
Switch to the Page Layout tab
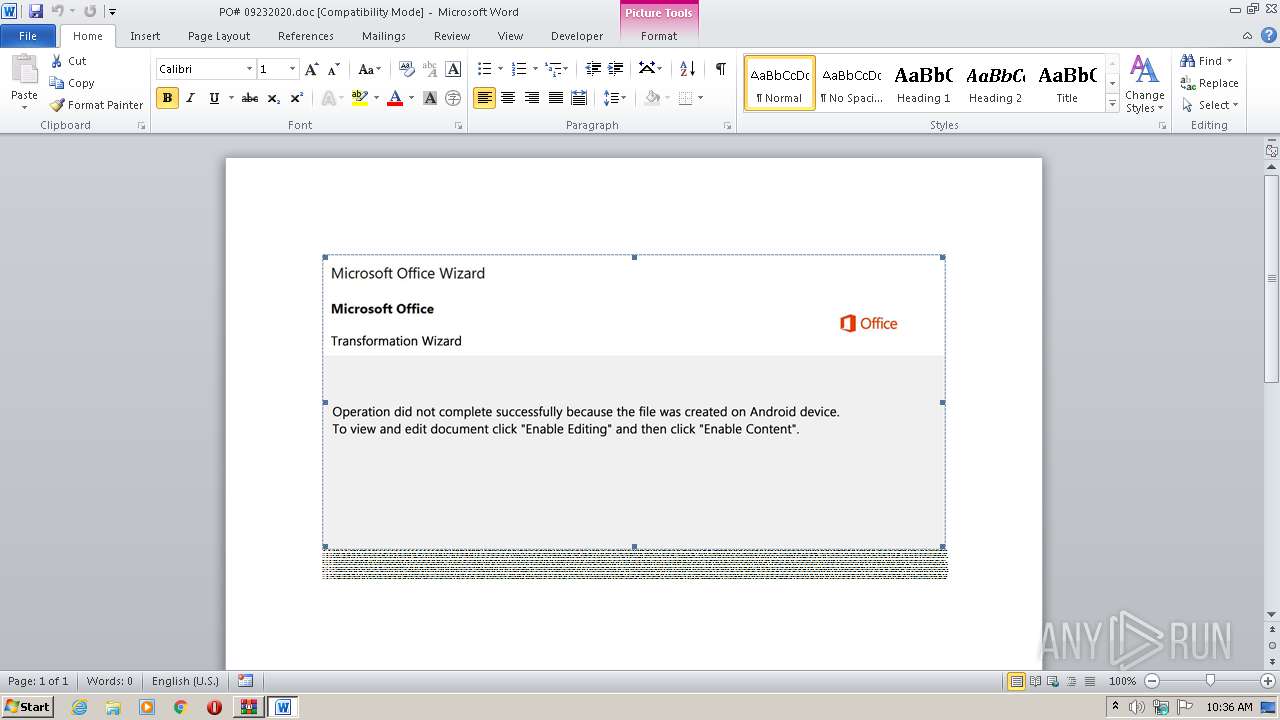click(219, 36)
